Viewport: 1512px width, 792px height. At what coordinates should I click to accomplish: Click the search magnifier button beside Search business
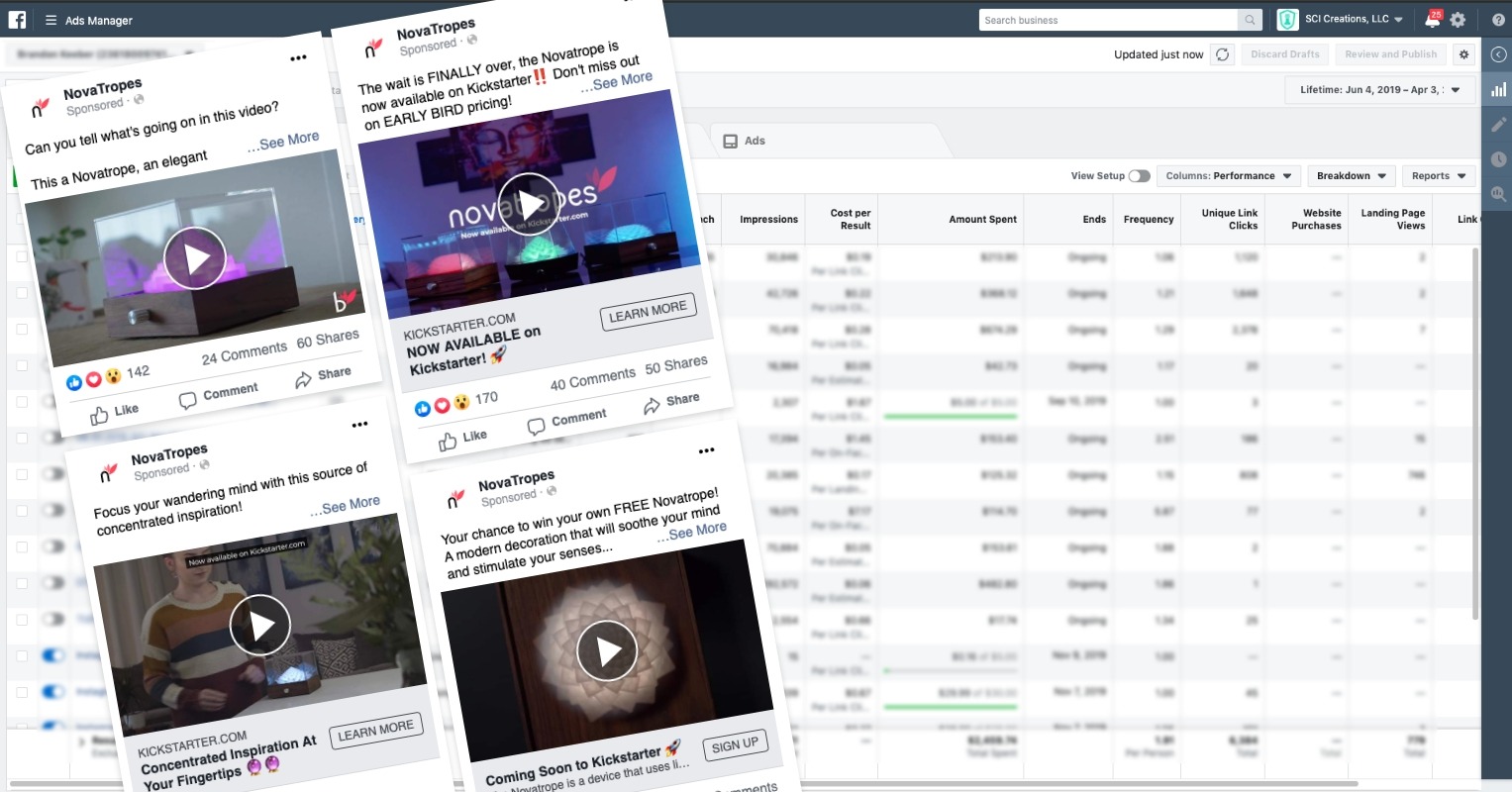coord(1251,20)
